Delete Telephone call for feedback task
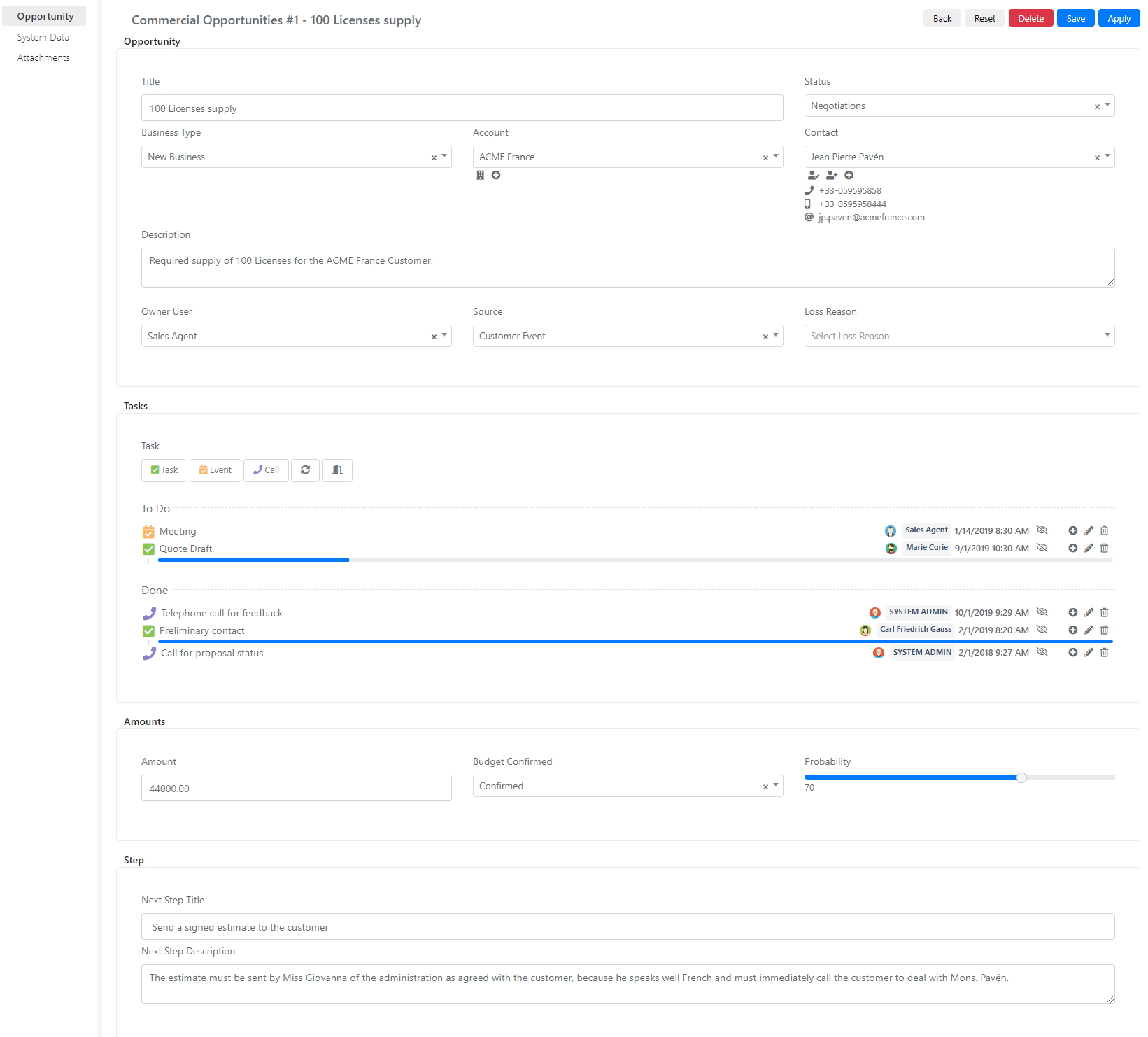Viewport: 1148px width, 1037px height. click(1105, 612)
